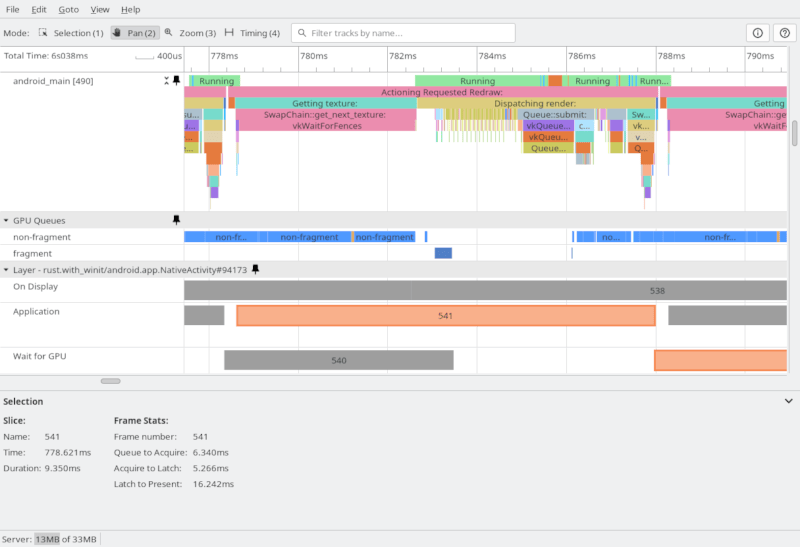Collapse the Selection panel chevron
800x547 pixels.
(789, 401)
